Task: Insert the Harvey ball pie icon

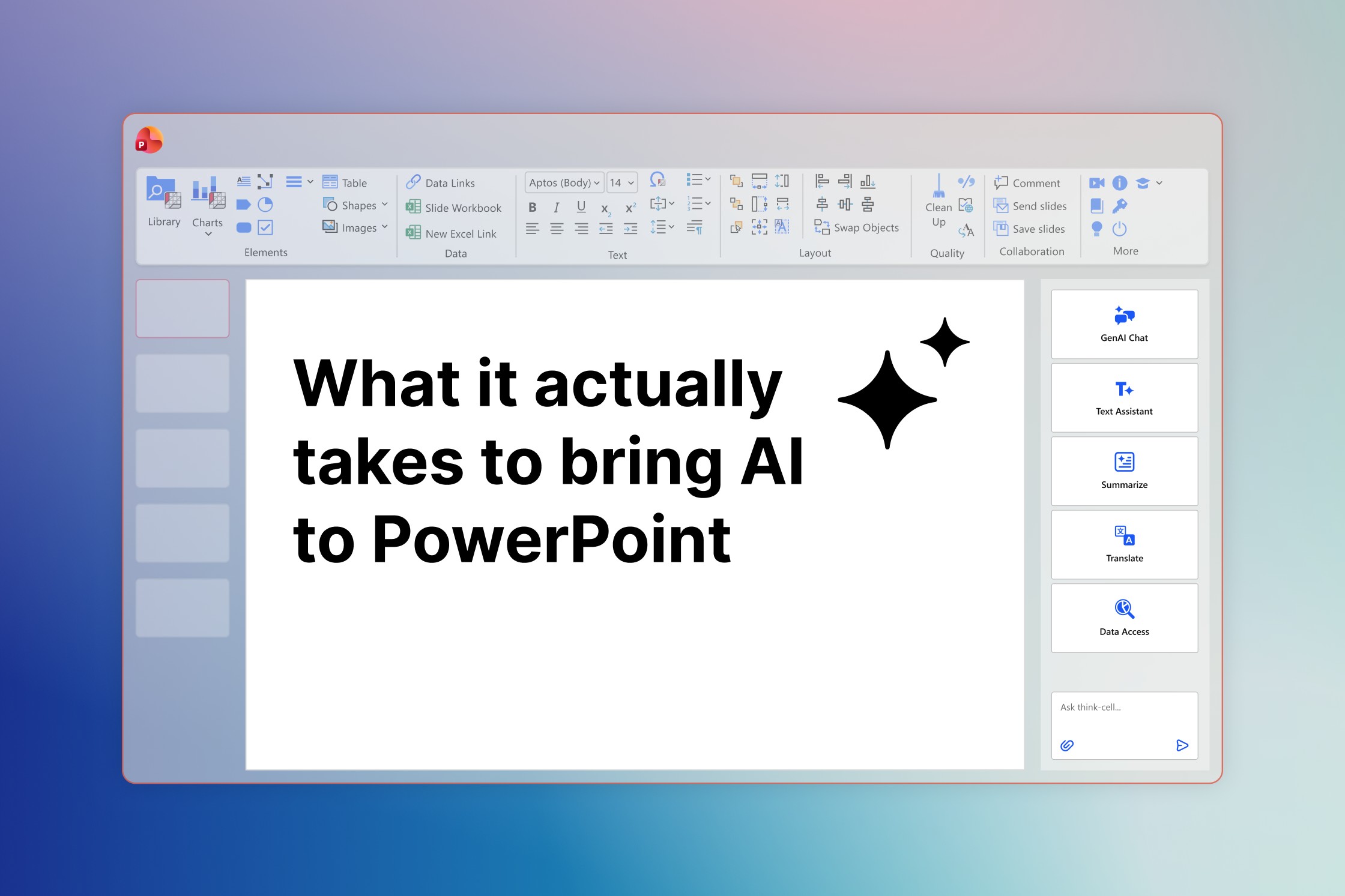Action: click(265, 205)
